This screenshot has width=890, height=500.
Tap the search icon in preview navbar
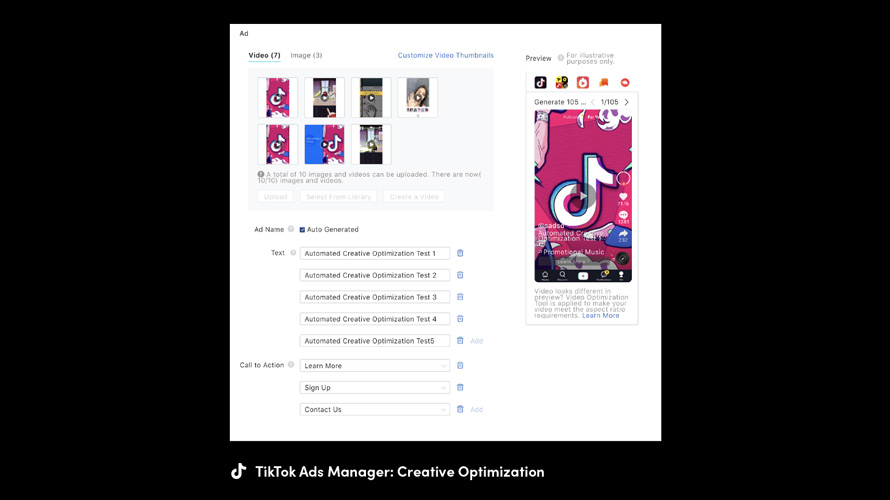coord(562,275)
